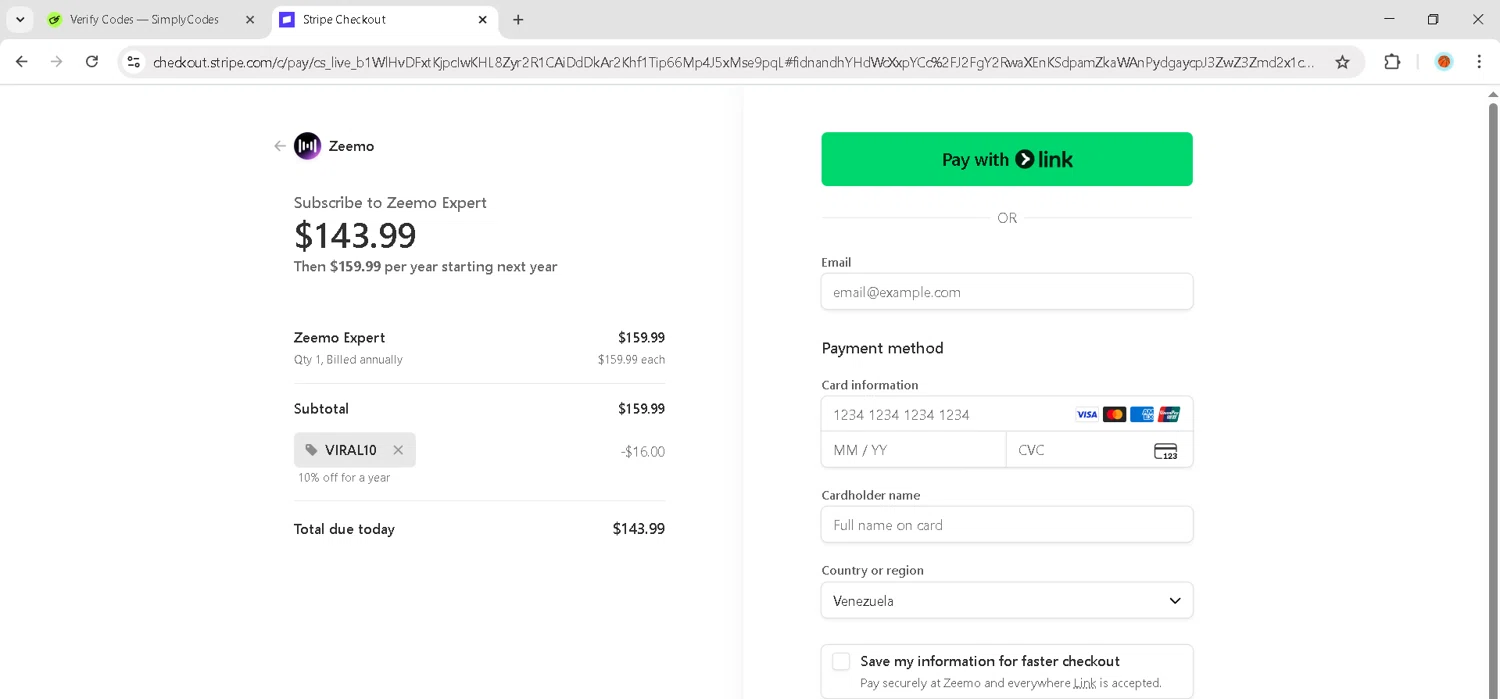The width and height of the screenshot is (1500, 699).
Task: Click the Link underlined text in checkout note
Action: [1085, 683]
